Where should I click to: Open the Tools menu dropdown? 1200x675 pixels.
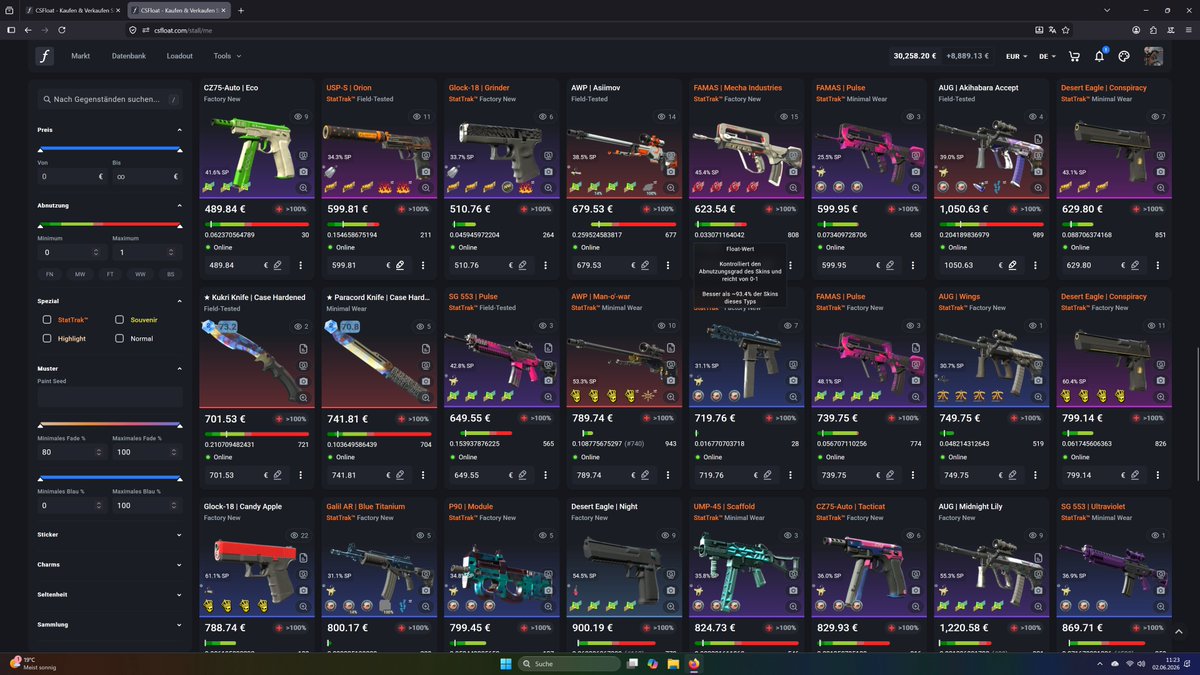coord(227,56)
